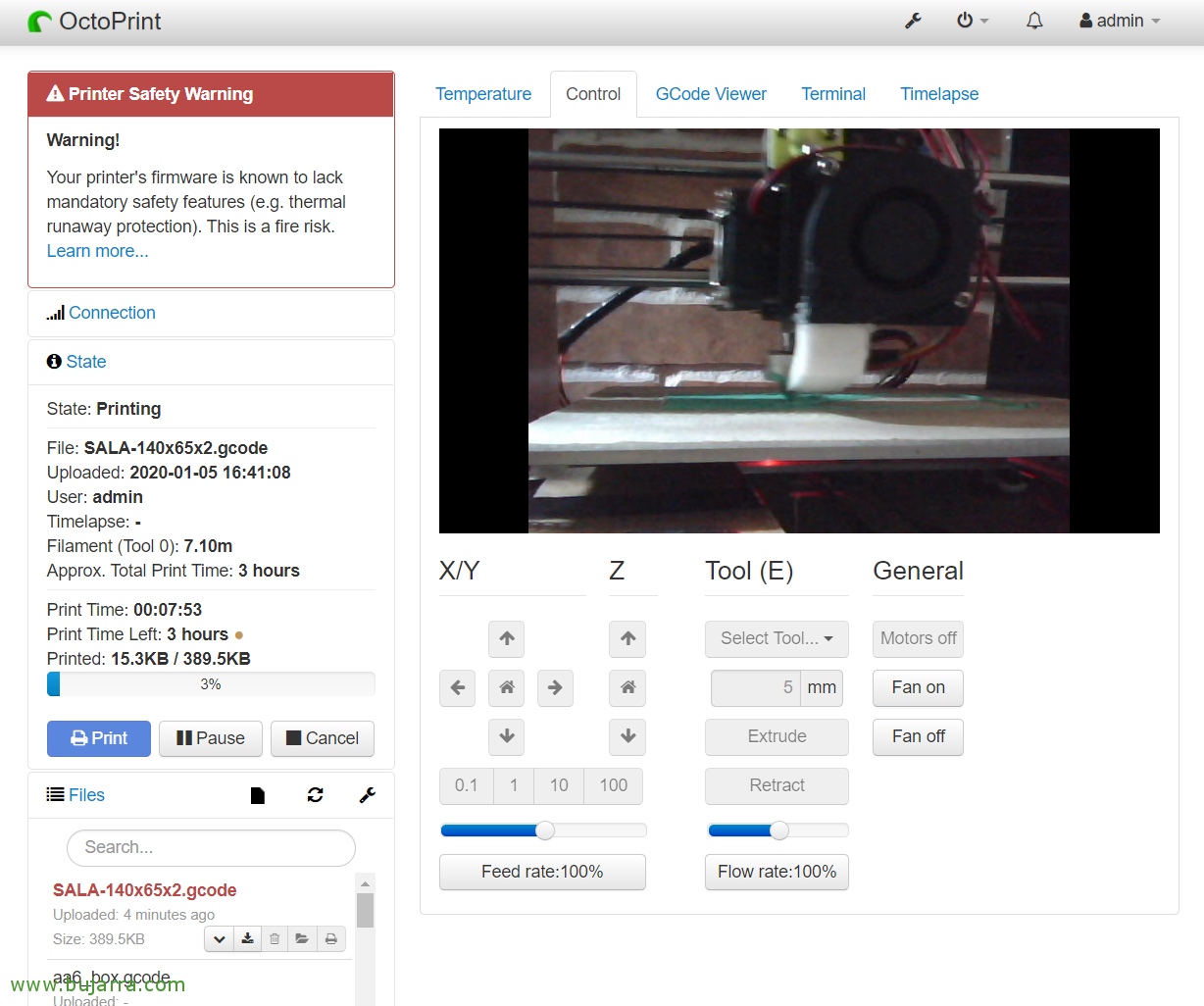Click the flow rate slider handle
This screenshot has height=1006, width=1204.
(x=778, y=830)
